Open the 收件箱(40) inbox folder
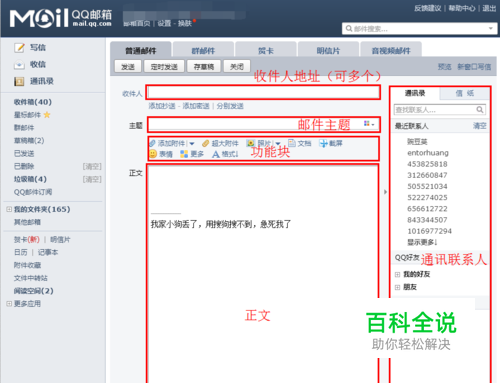This screenshot has width=500, height=383. [33, 102]
